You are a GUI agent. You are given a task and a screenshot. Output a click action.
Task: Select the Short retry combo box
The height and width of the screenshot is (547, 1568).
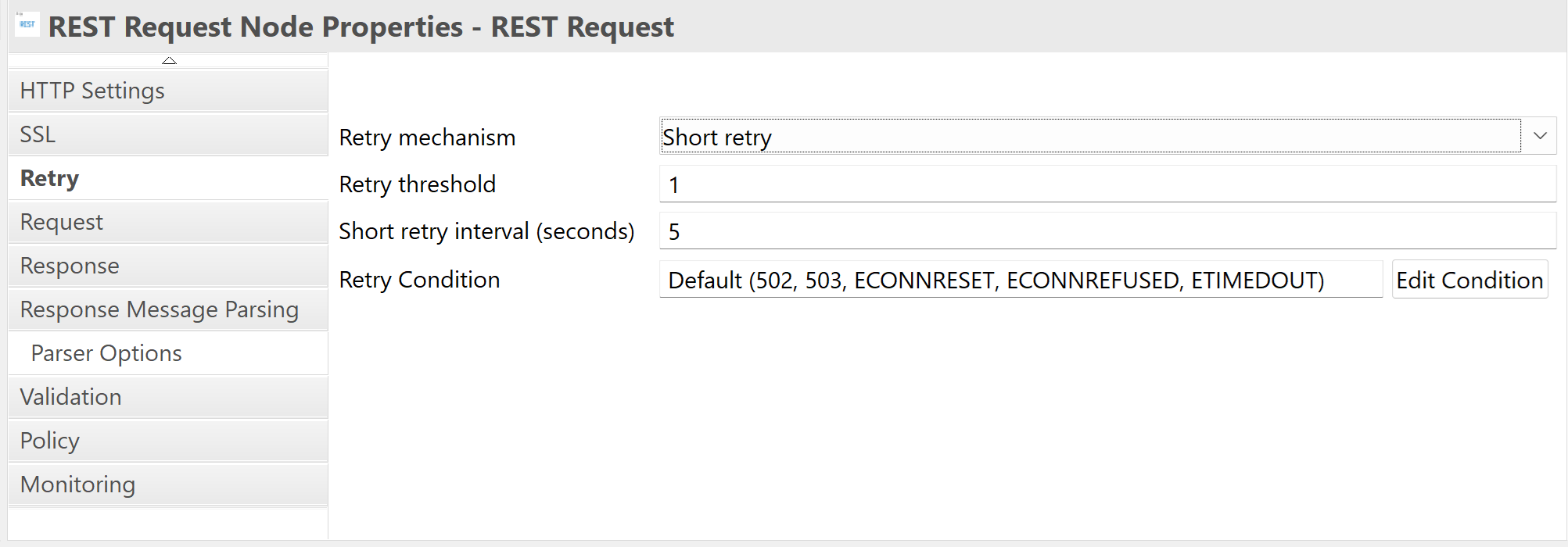[1108, 136]
